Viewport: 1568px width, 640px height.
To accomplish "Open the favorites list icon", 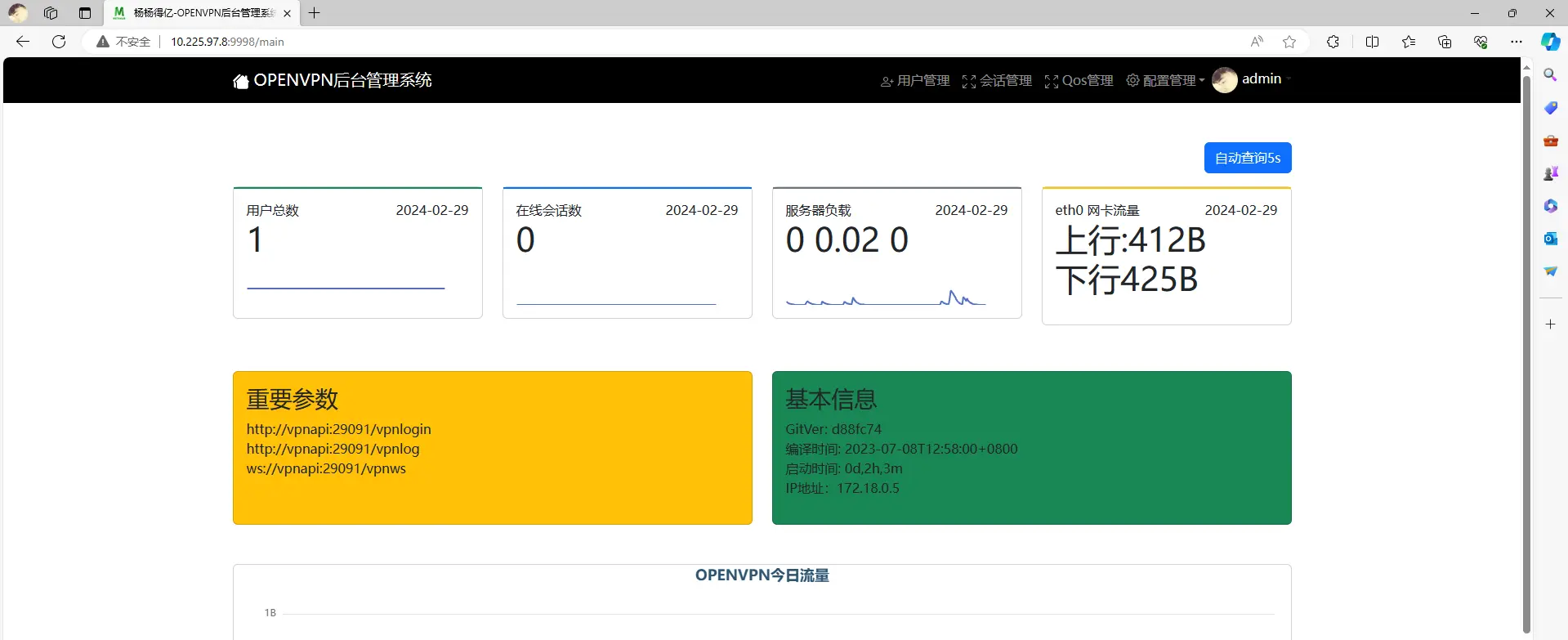I will (x=1409, y=42).
